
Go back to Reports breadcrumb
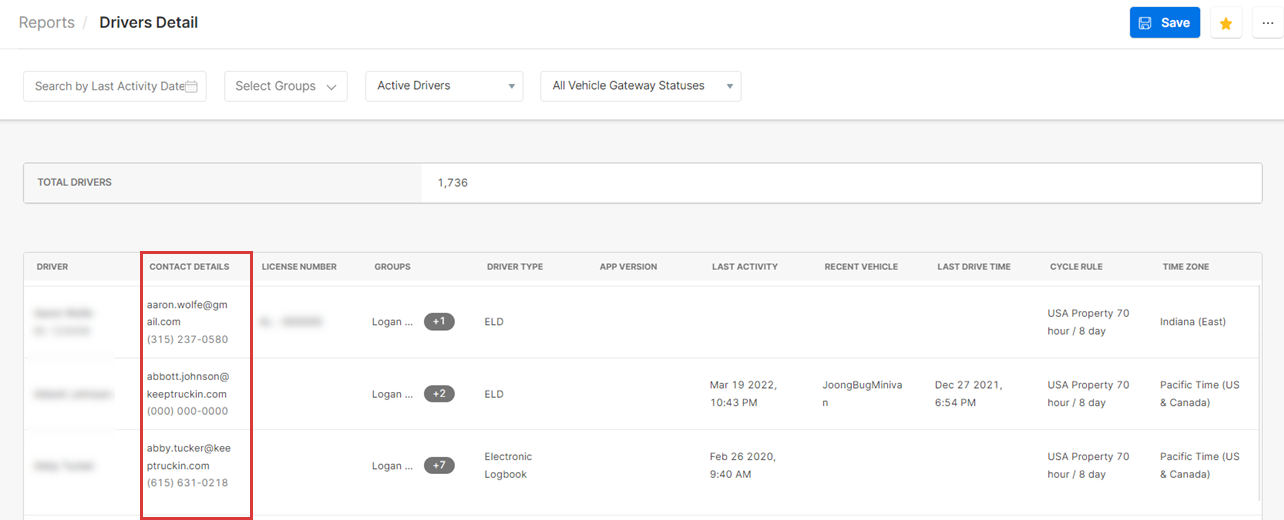tap(47, 23)
